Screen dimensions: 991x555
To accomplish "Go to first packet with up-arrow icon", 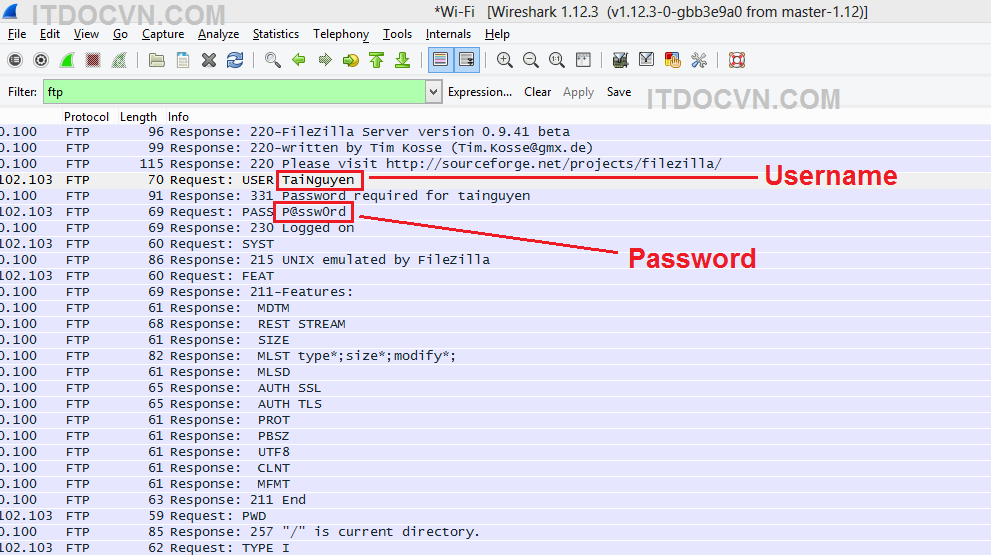I will point(377,60).
